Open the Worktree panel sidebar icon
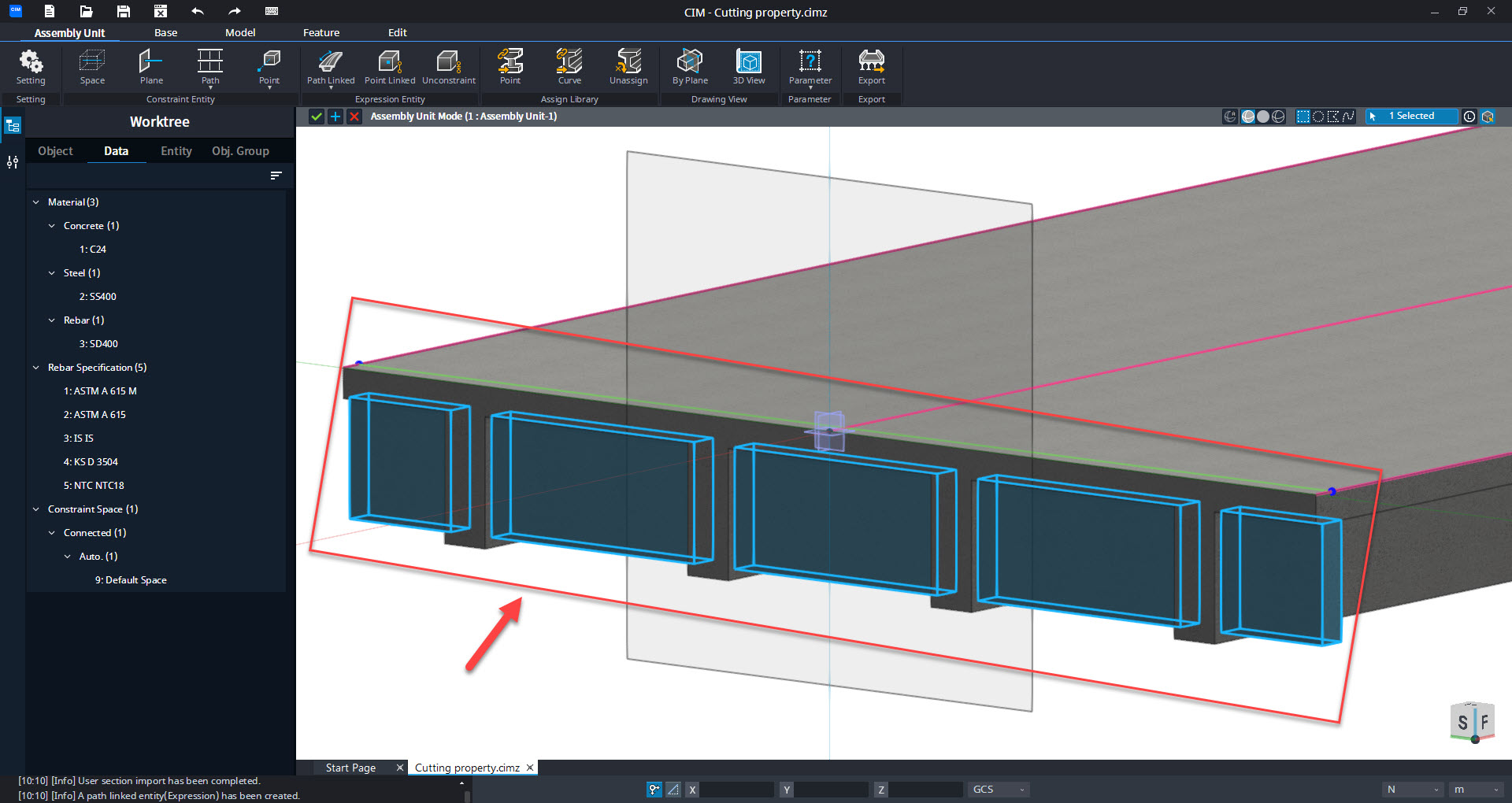The image size is (1512, 803). point(13,126)
